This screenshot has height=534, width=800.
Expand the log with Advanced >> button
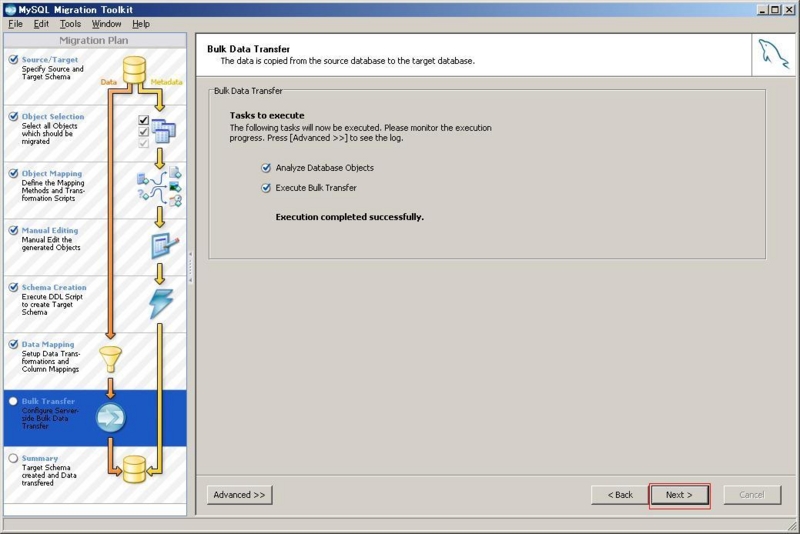(239, 495)
